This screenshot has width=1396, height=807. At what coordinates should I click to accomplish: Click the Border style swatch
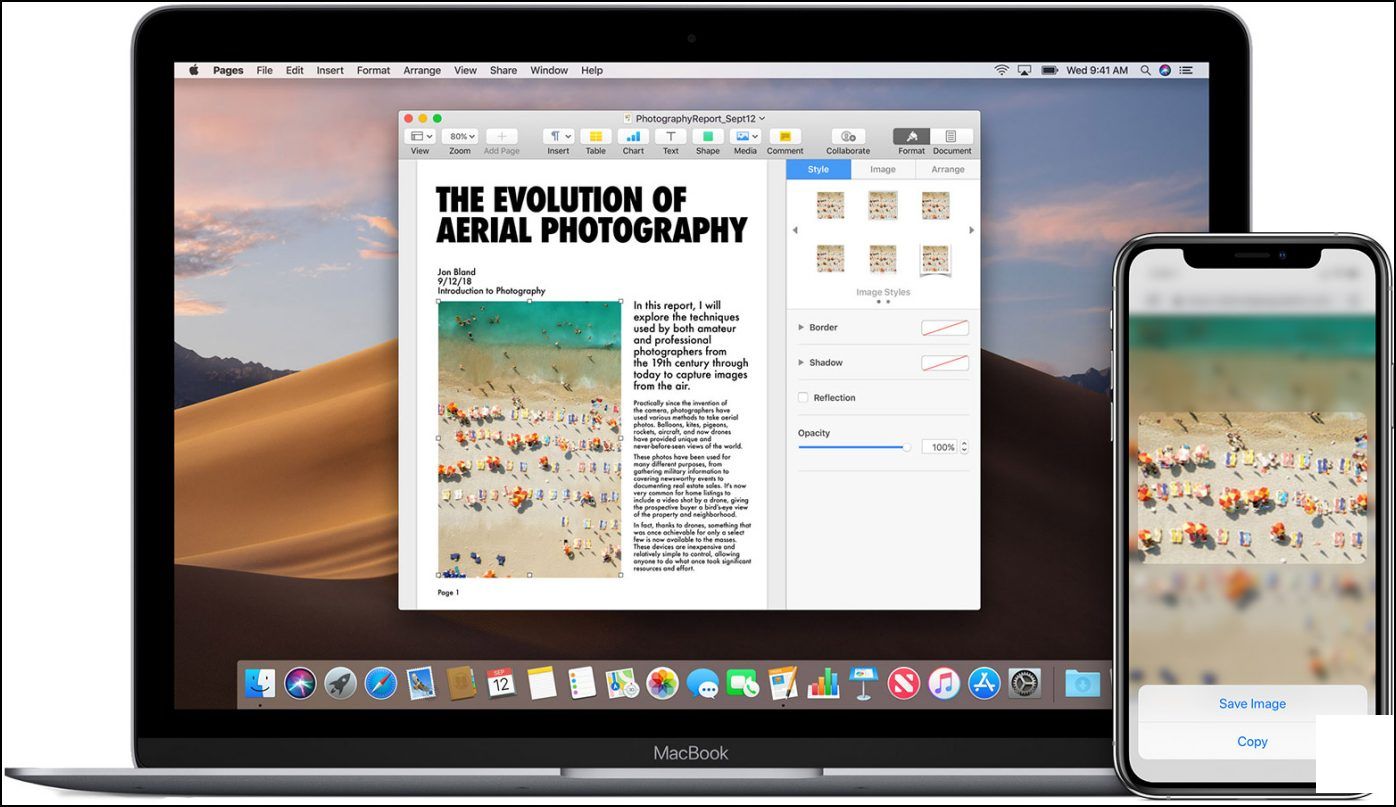pos(944,328)
